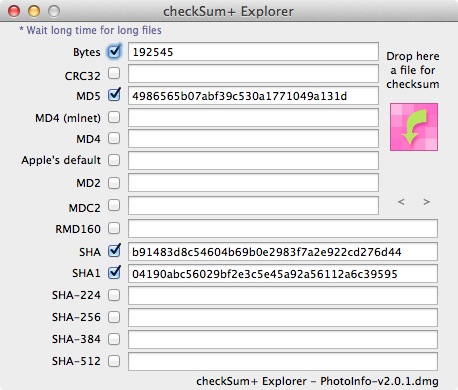This screenshot has height=390, width=458.
Task: Close the window with the red button
Action: click(x=14, y=11)
